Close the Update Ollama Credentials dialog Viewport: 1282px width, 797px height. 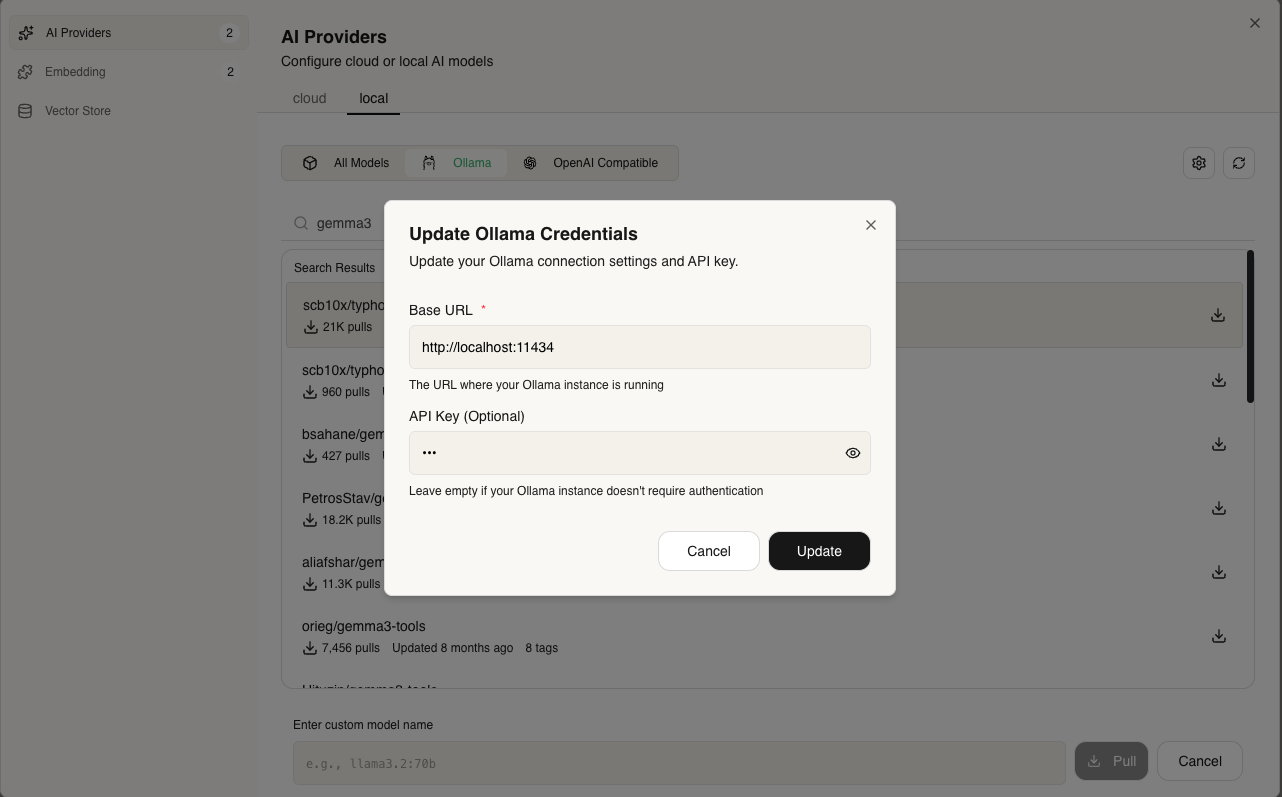click(x=871, y=225)
